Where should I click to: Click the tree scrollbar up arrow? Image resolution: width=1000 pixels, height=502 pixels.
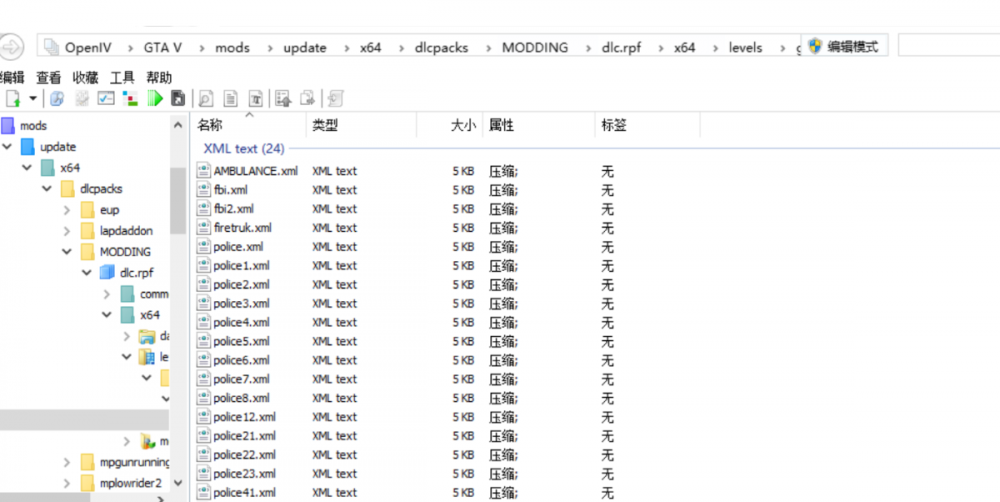click(178, 126)
